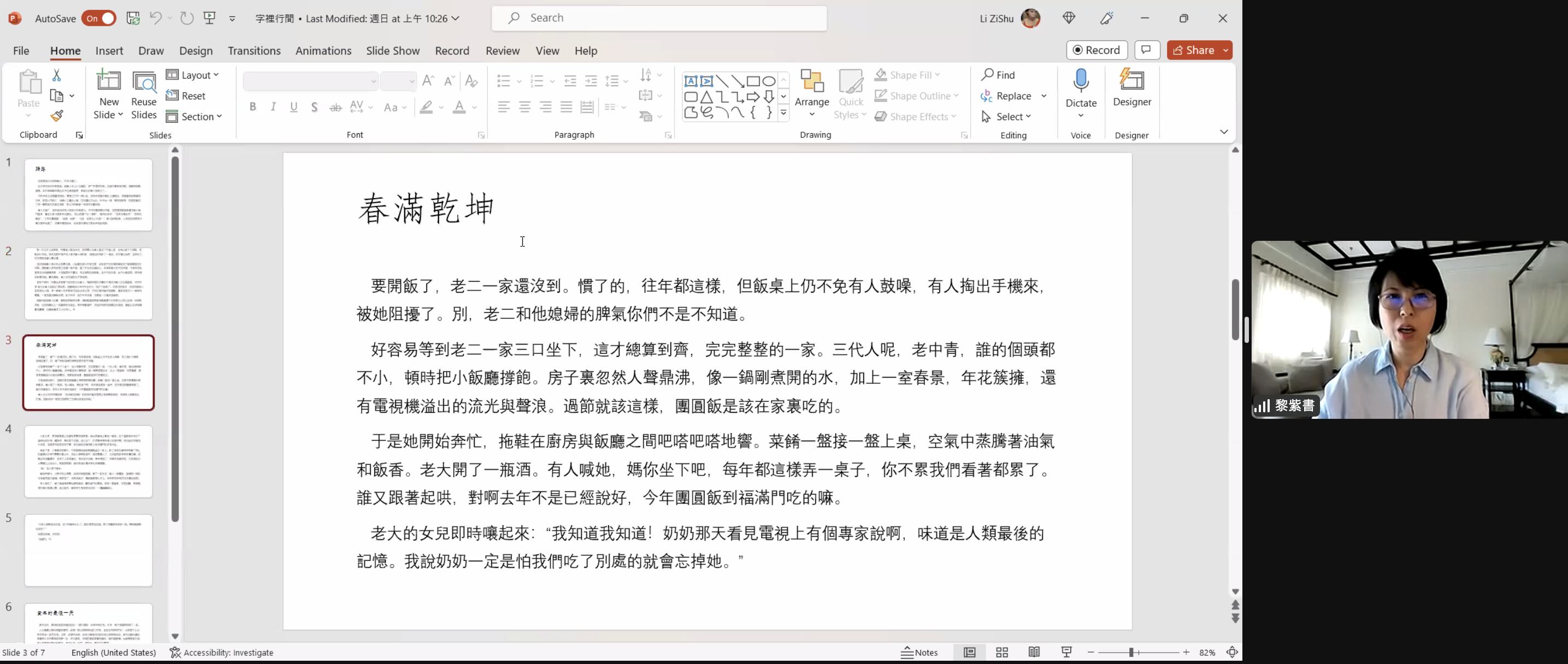The height and width of the screenshot is (664, 1568).
Task: Switch to the Slide Show tab
Action: [x=393, y=51]
